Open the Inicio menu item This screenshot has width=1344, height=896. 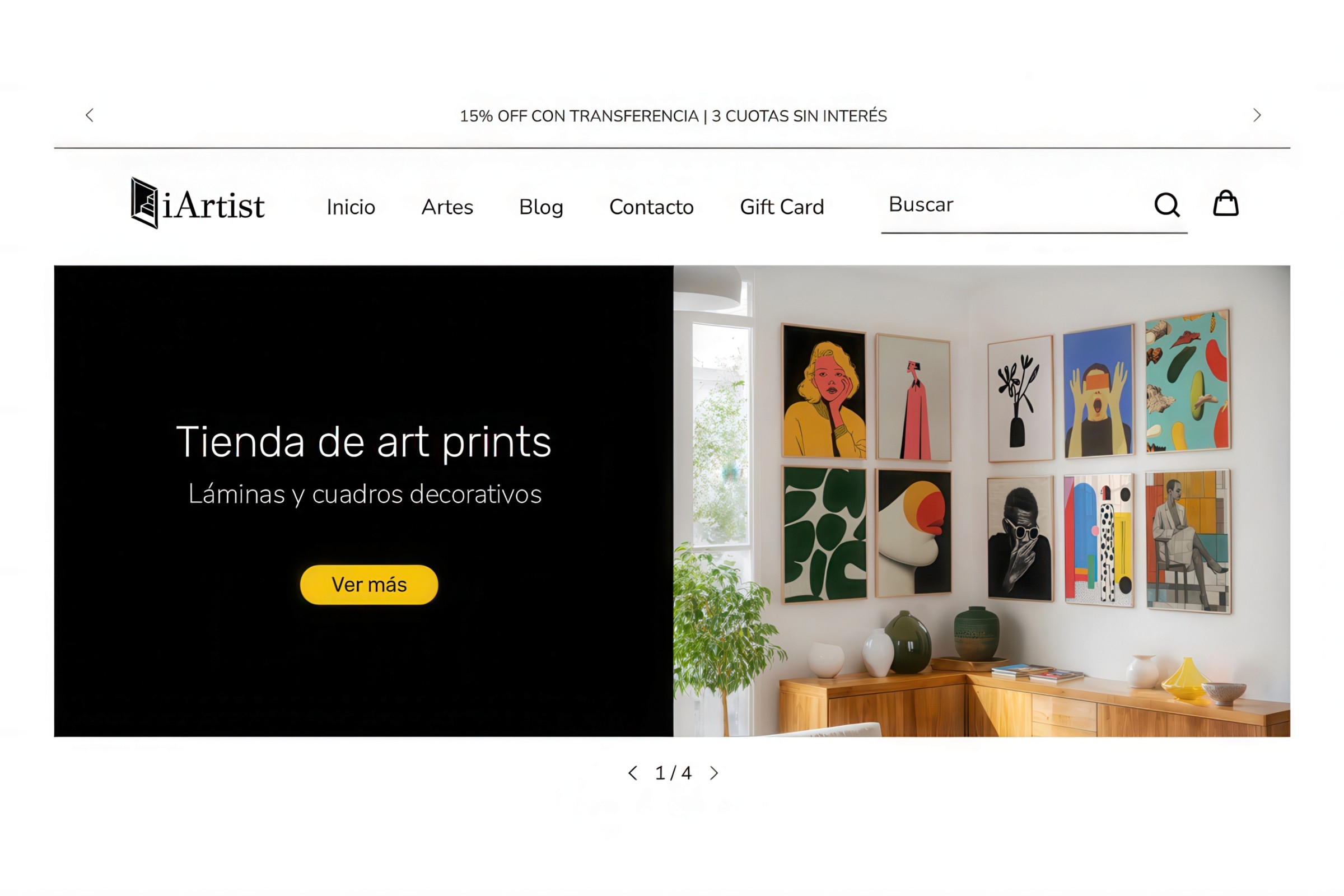[351, 207]
